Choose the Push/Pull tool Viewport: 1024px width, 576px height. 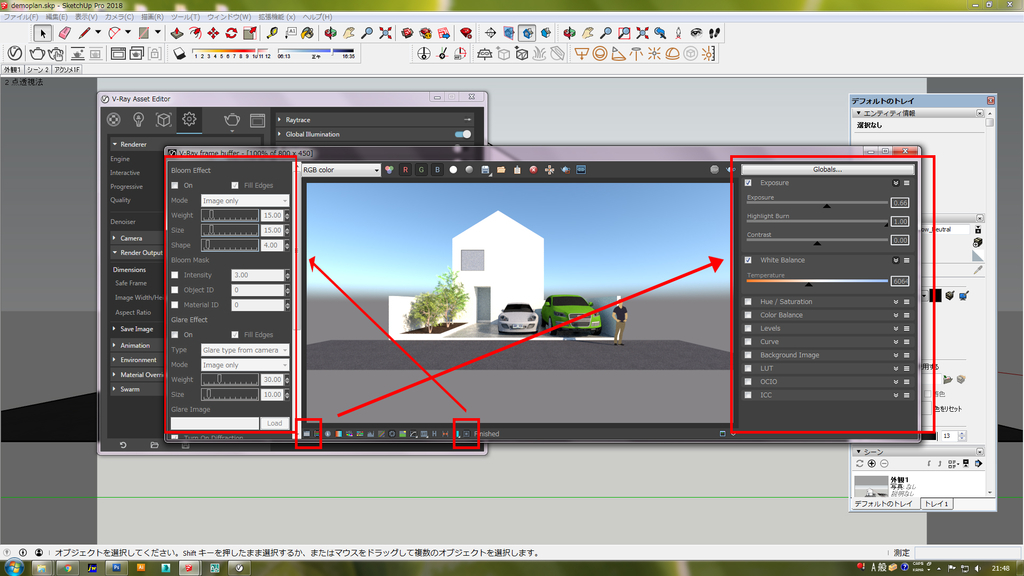click(176, 33)
